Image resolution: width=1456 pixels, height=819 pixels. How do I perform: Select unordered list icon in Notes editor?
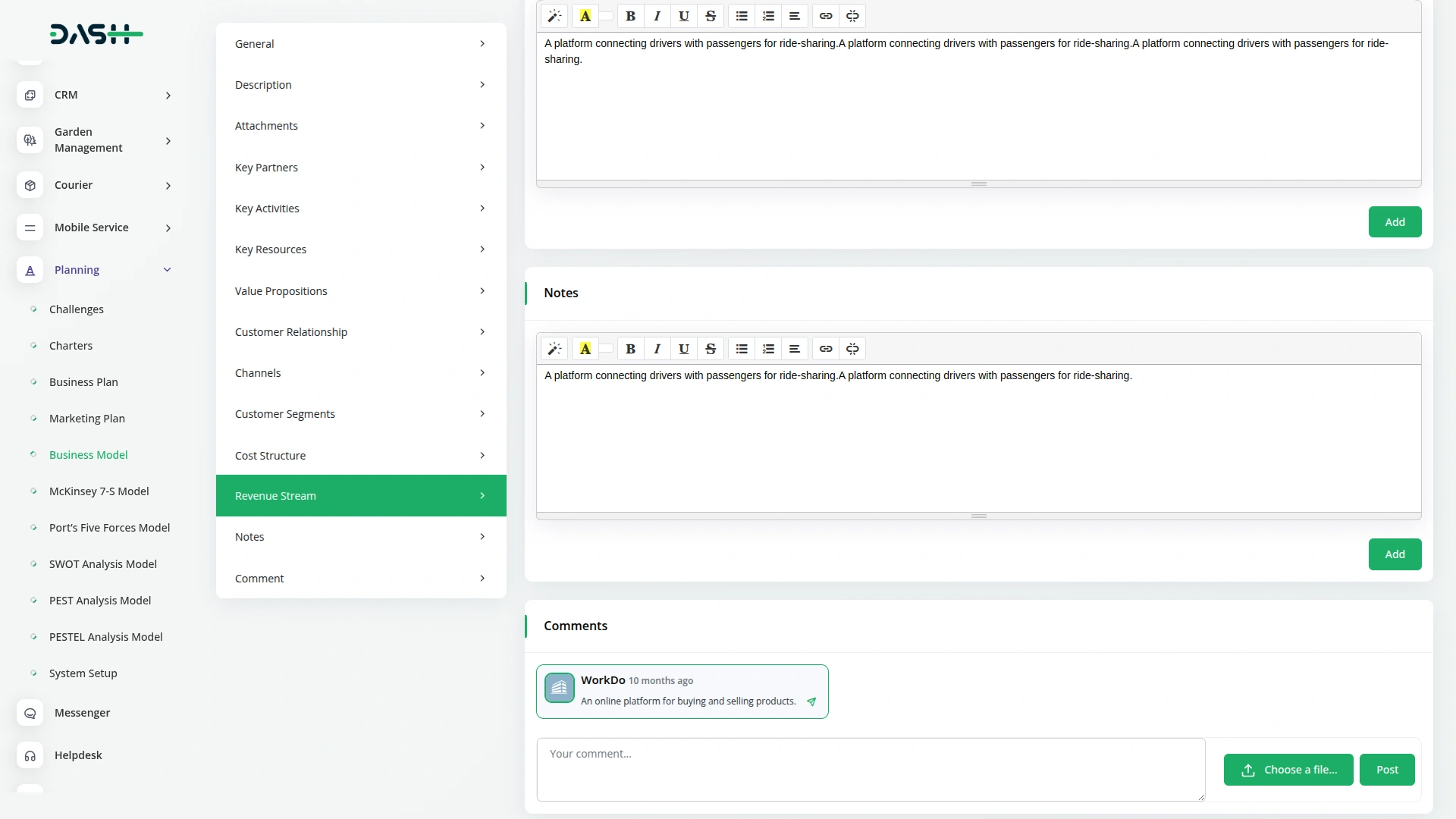pyautogui.click(x=742, y=349)
